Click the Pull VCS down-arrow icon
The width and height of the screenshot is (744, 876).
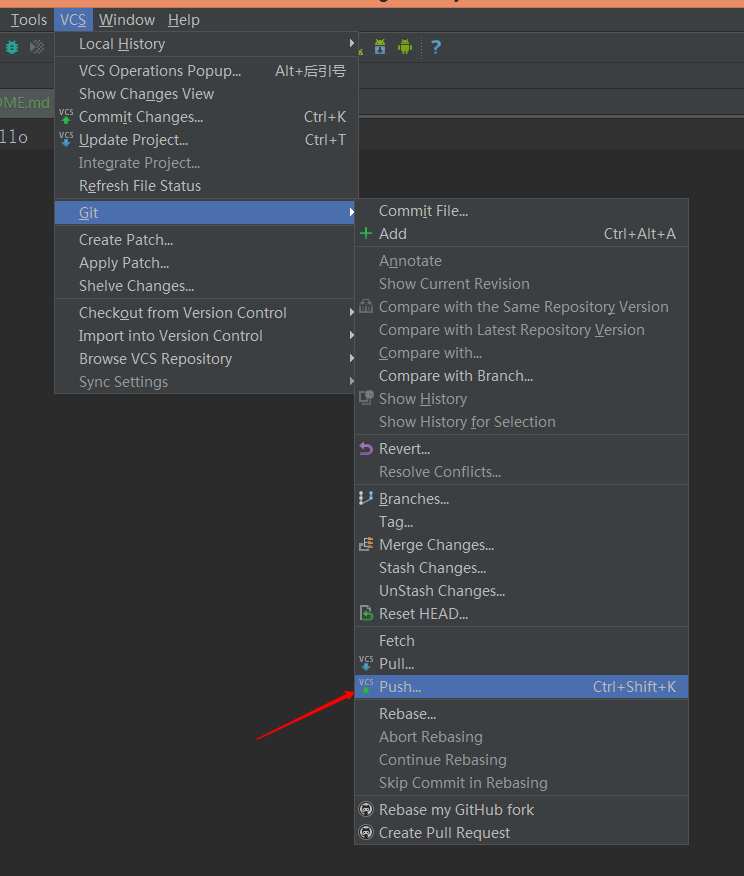coord(366,663)
